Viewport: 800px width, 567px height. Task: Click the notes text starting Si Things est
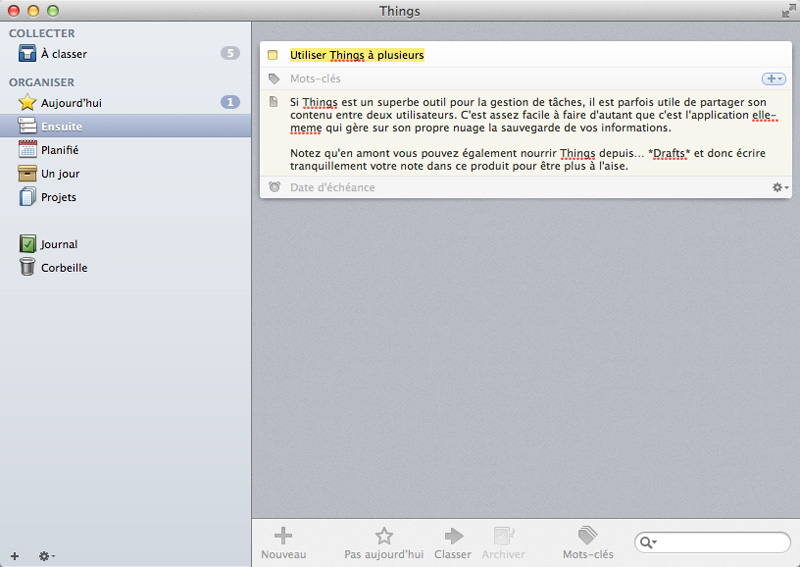[533, 115]
